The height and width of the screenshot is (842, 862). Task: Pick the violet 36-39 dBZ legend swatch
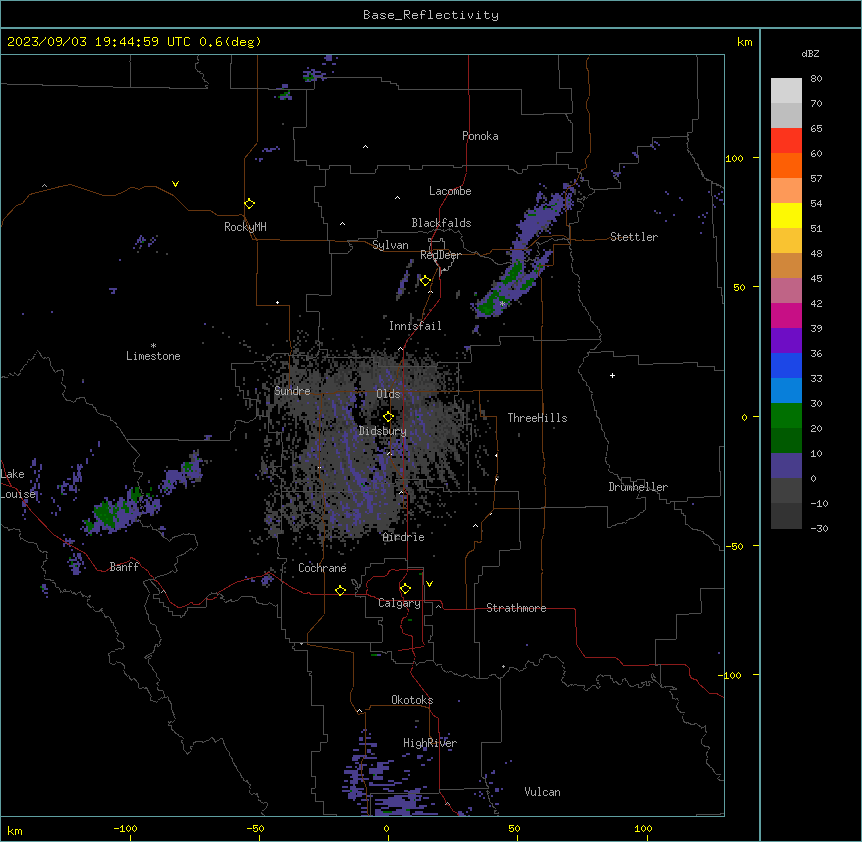click(786, 341)
